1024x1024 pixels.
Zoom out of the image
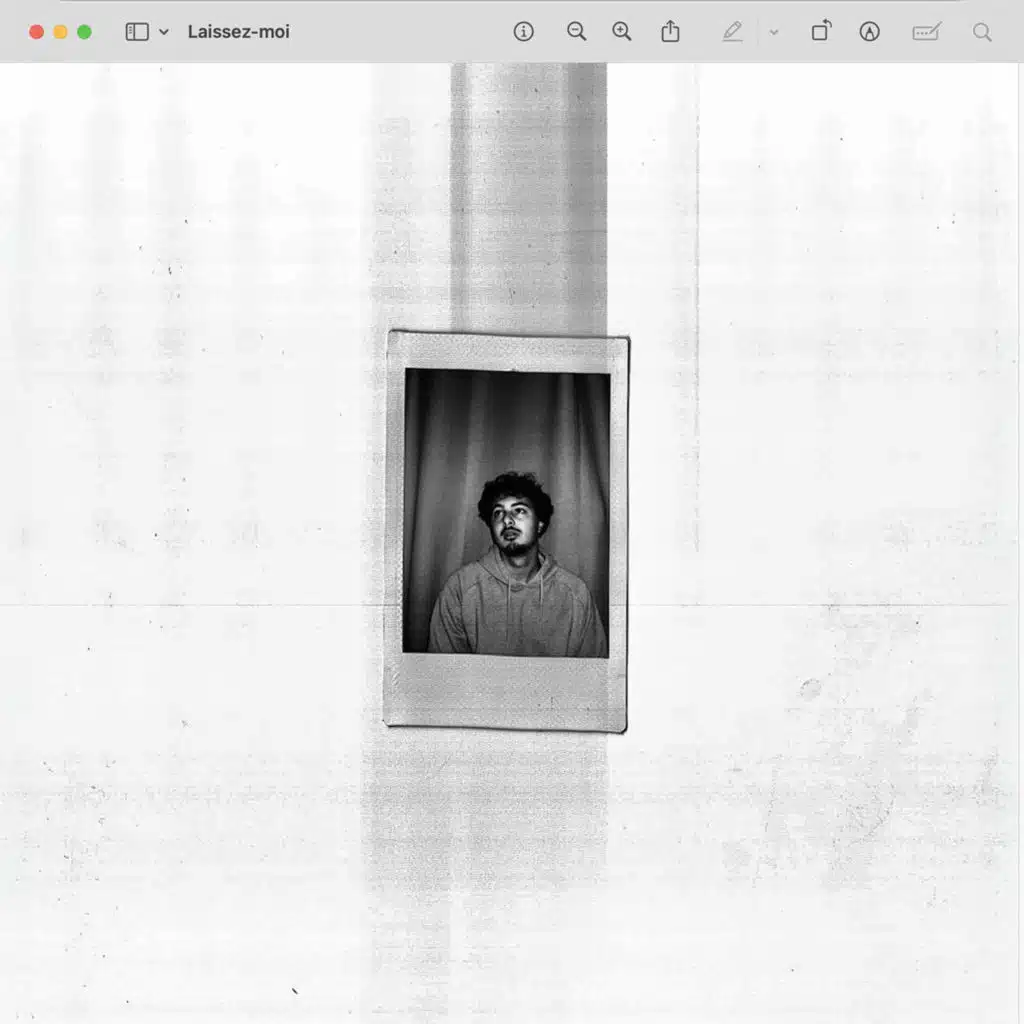pos(576,32)
